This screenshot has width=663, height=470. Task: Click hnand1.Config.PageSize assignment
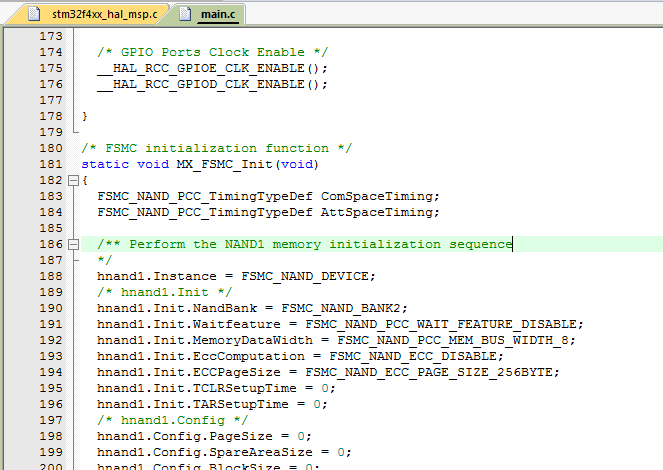204,436
